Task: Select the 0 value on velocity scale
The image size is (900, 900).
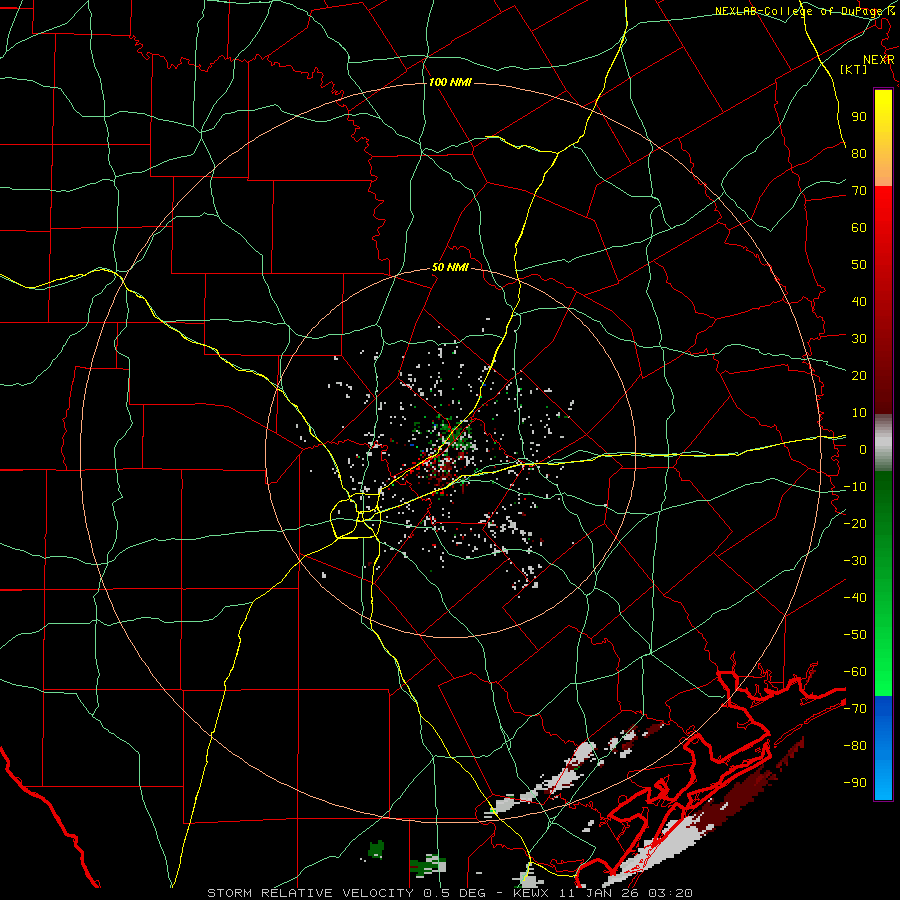Action: coord(863,449)
